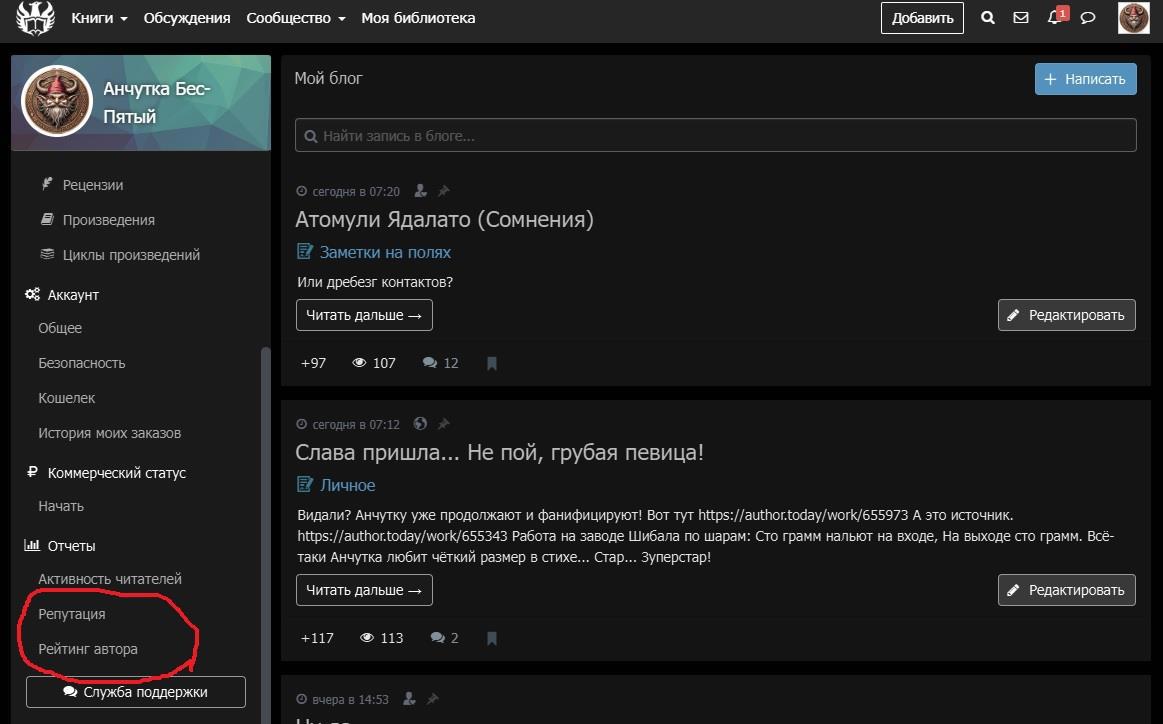Open the mail envelope icon

pyautogui.click(x=1021, y=18)
